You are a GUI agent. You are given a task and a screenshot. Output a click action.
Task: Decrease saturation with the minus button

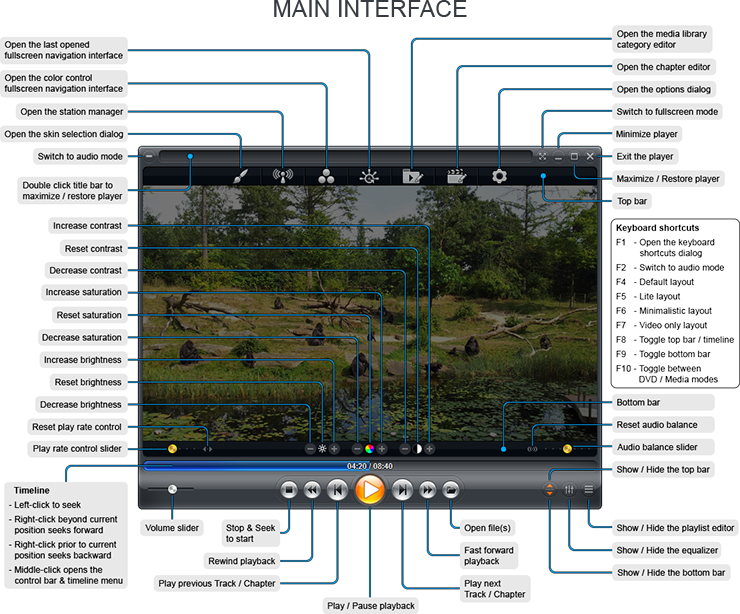tap(357, 449)
